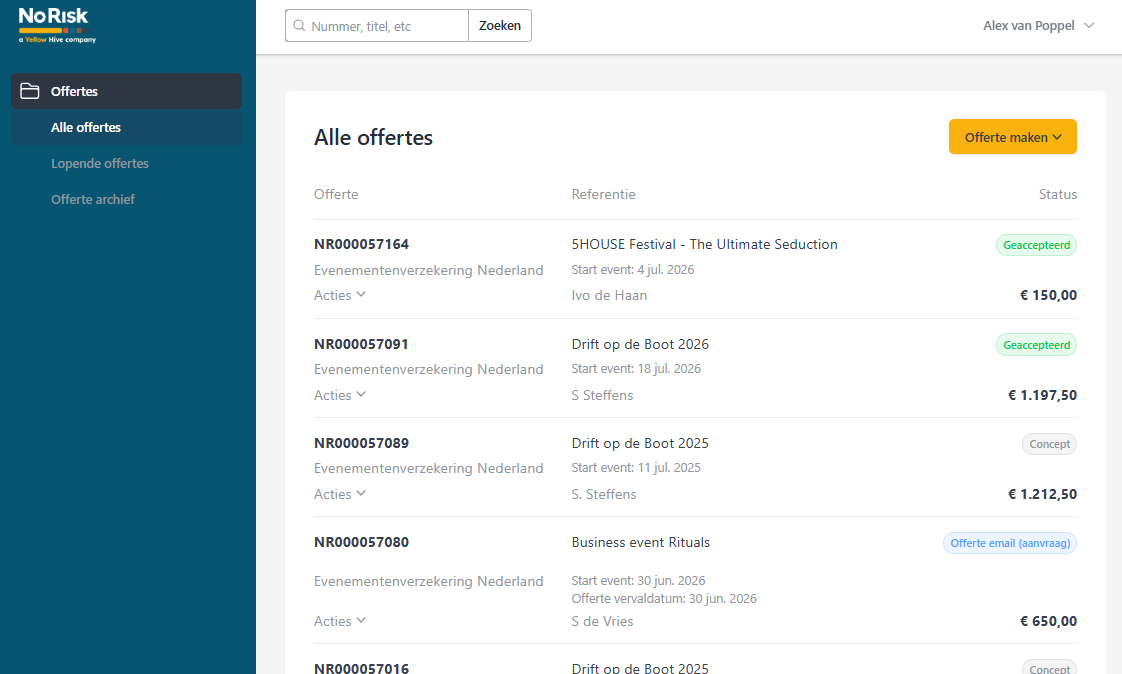Click Concept badge of NR000057089
Viewport: 1122px width, 674px height.
click(x=1049, y=444)
